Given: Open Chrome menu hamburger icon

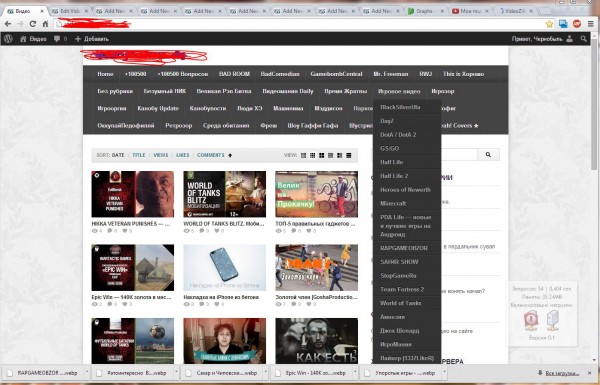Looking at the screenshot, I should coord(591,24).
